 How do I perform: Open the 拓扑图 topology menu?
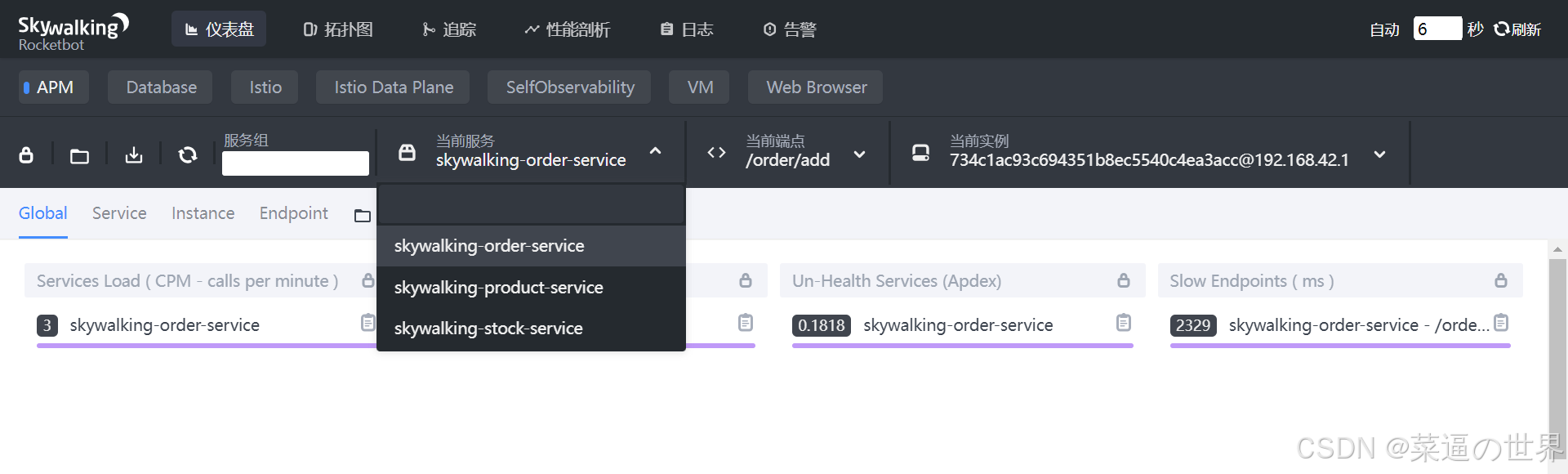pos(337,29)
